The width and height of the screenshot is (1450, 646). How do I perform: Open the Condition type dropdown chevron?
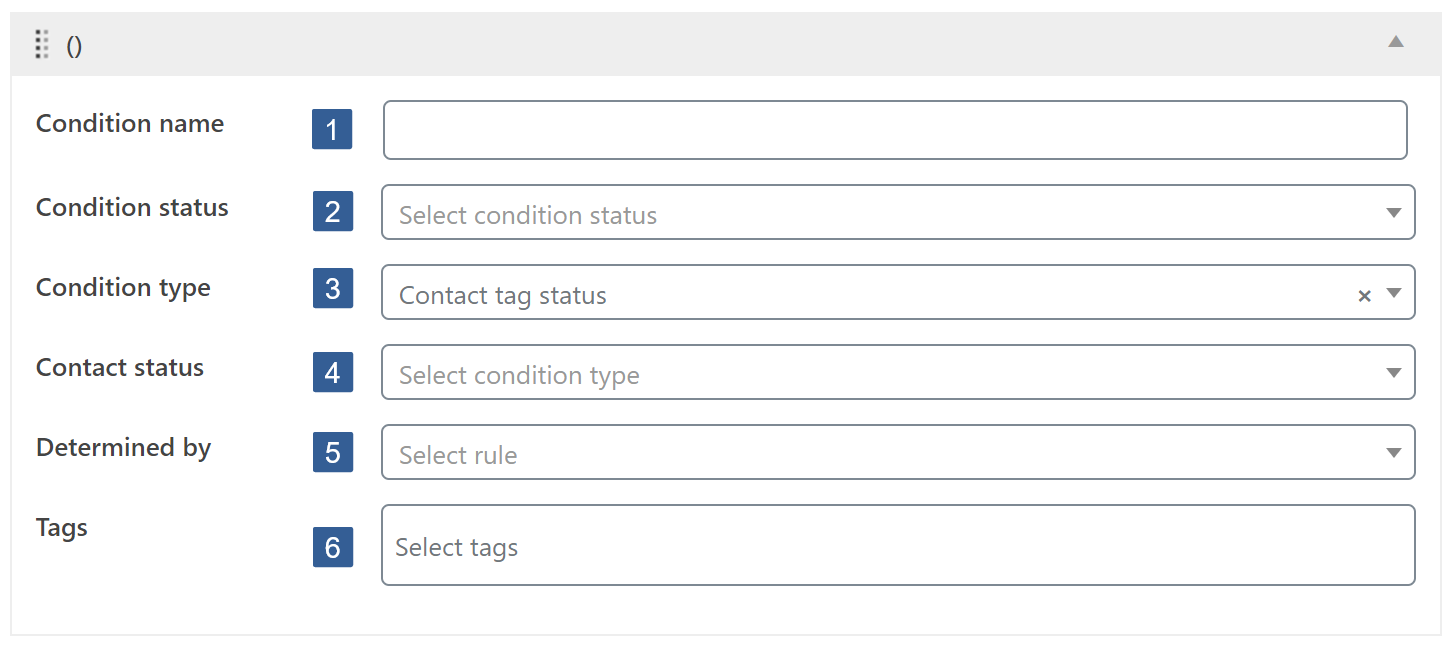point(1394,292)
